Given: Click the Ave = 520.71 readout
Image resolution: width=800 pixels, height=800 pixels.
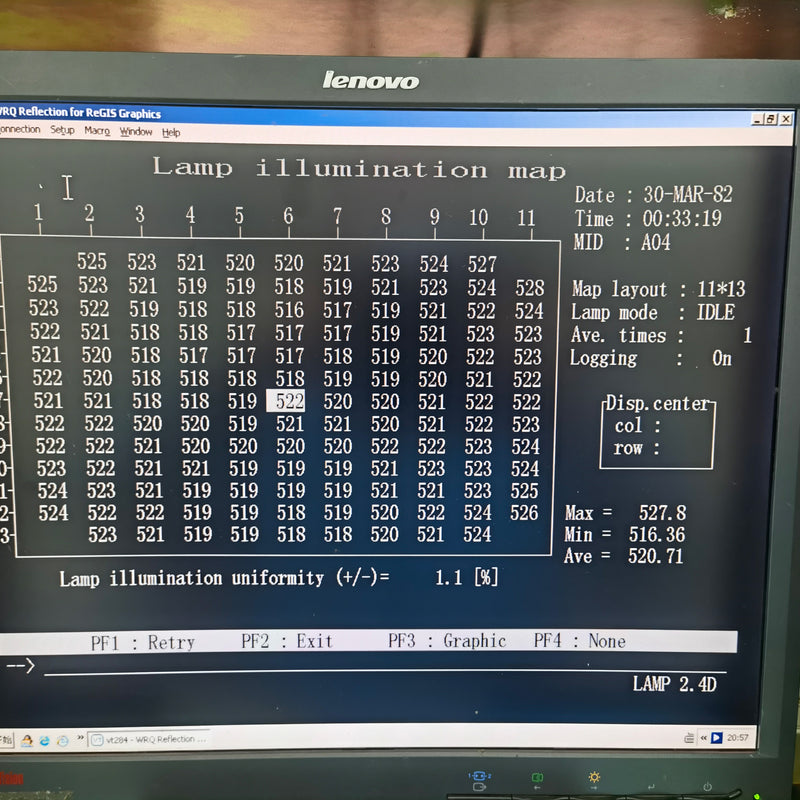Looking at the screenshot, I should click(623, 556).
